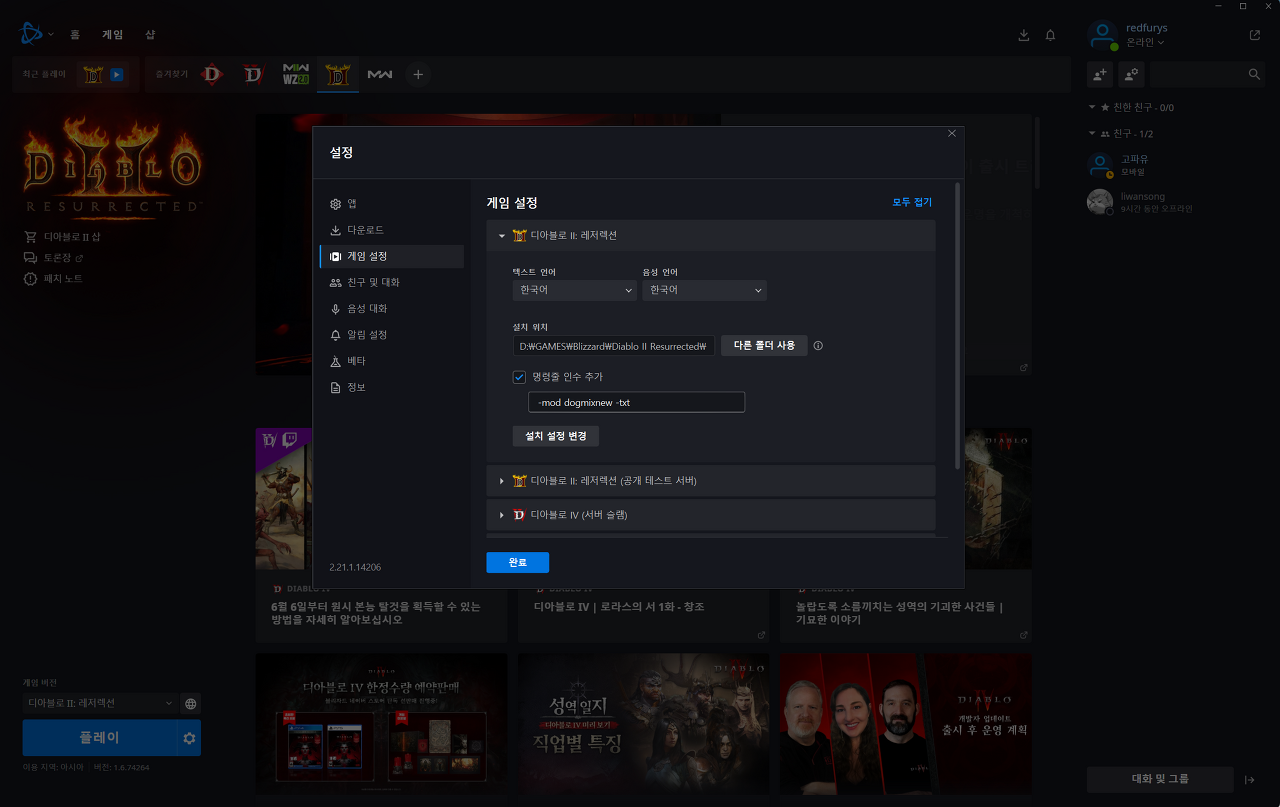This screenshot has width=1280, height=807.
Task: Open redfurys profile avatar
Action: coord(1102,35)
